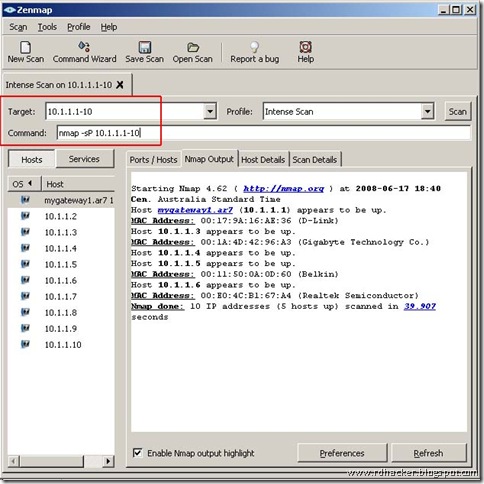Select host 10.1.1.5 in list
This screenshot has height=484, width=484.
click(61, 264)
